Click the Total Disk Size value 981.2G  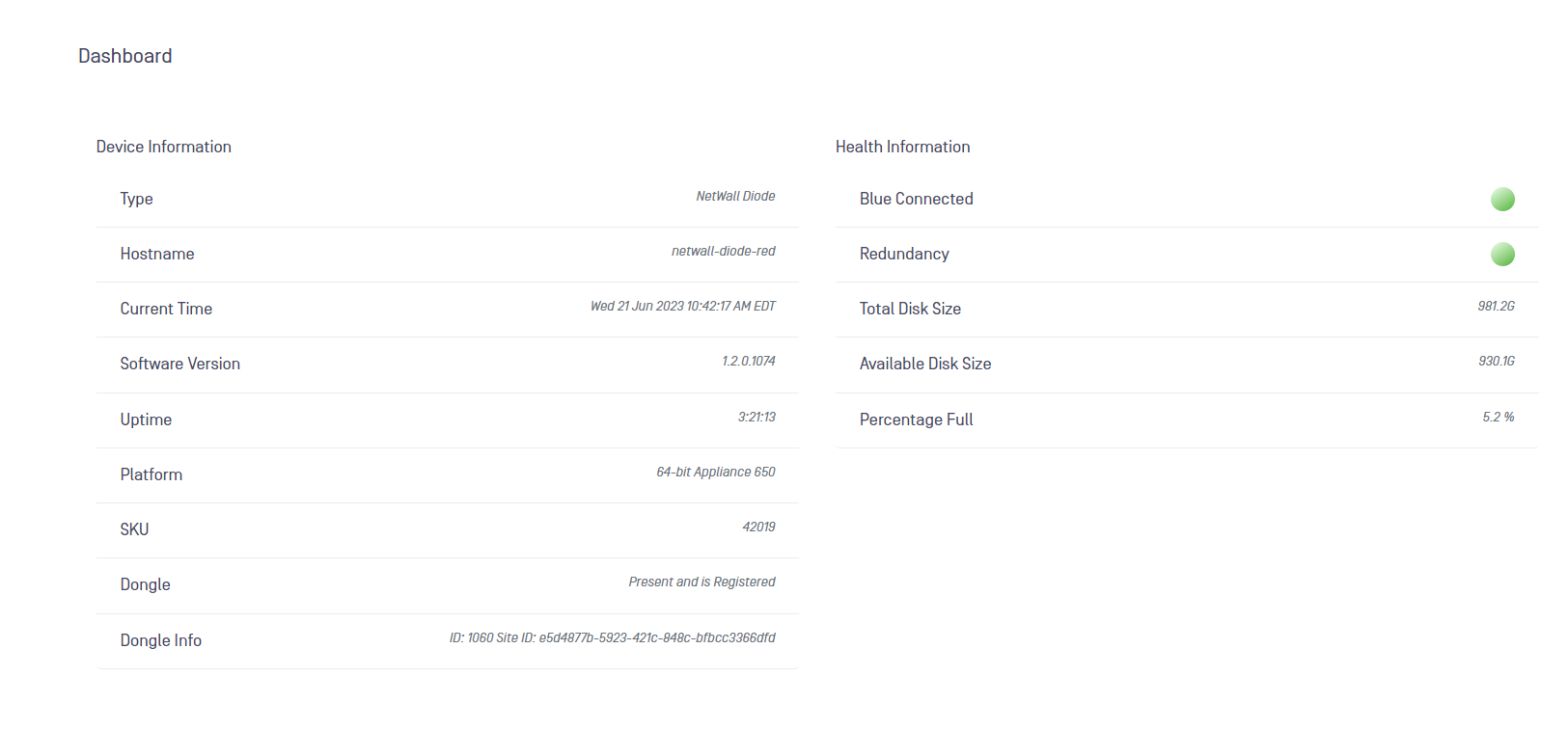coord(1497,306)
